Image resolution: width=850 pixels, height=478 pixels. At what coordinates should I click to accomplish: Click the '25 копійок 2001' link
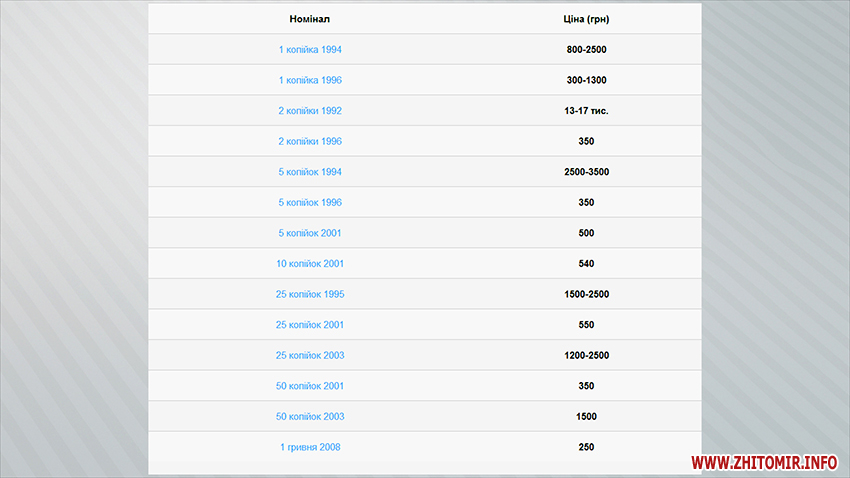(x=310, y=325)
